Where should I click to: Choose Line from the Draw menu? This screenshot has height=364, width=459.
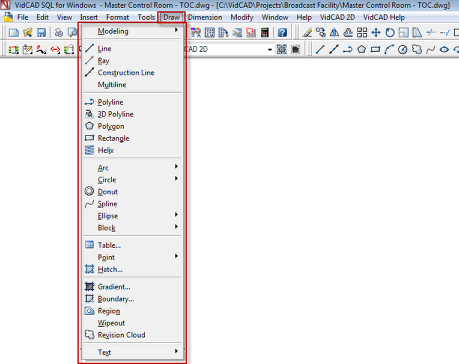coord(133,48)
